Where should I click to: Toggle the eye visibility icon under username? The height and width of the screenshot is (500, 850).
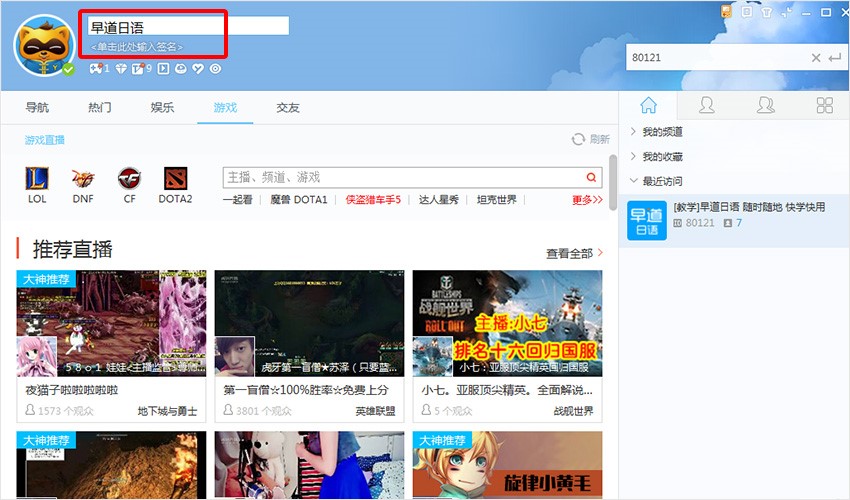[x=214, y=69]
